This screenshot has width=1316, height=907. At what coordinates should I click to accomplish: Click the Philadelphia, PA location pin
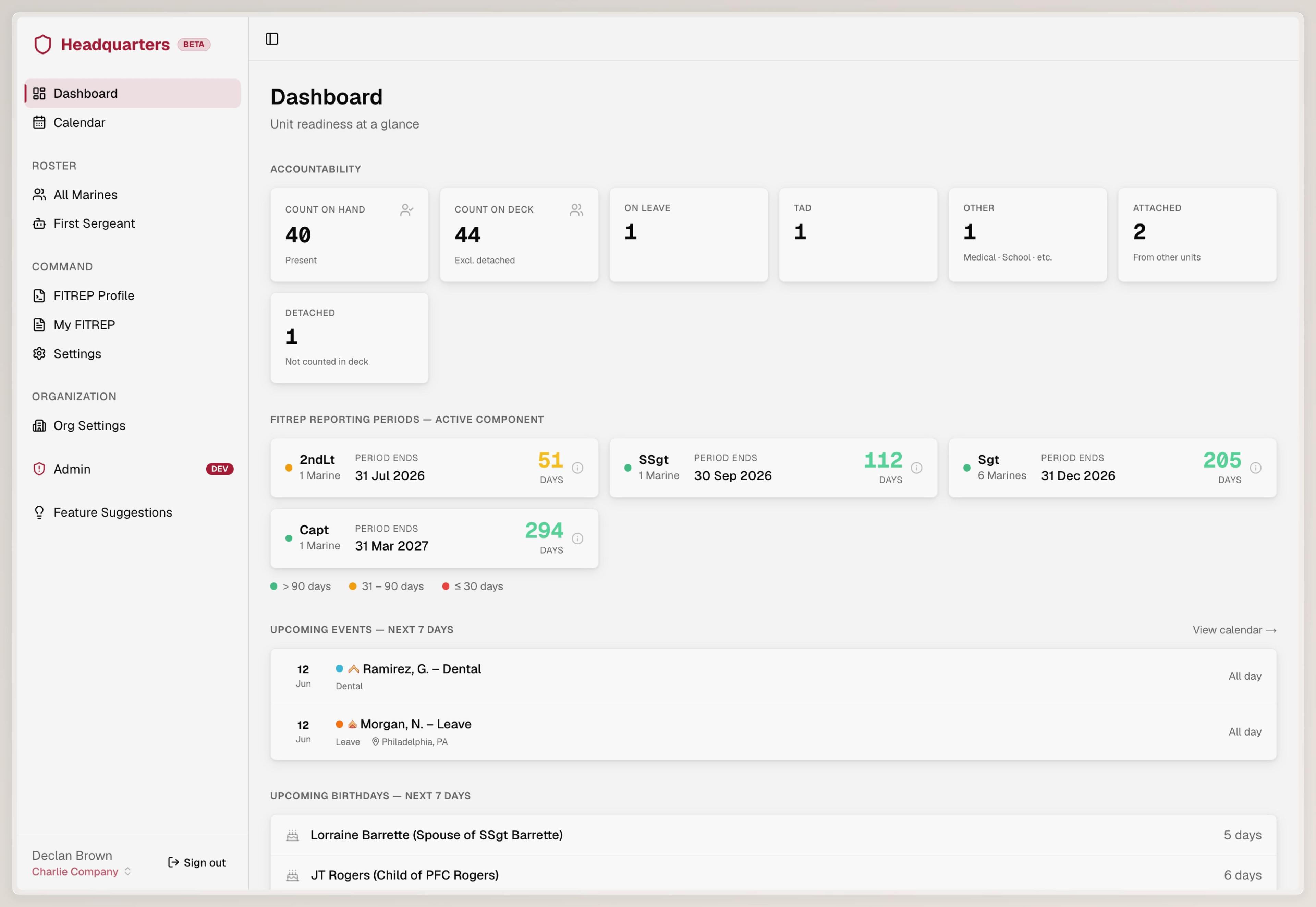375,742
